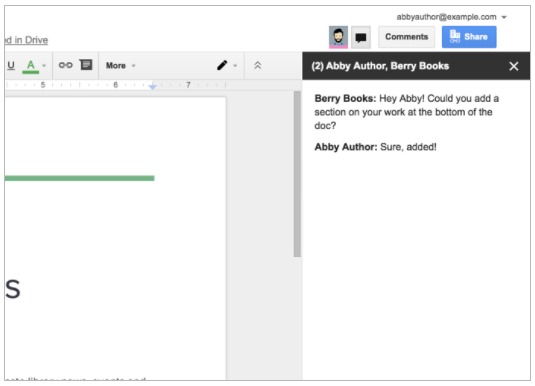Click the document vertical scrollbar

point(297,174)
